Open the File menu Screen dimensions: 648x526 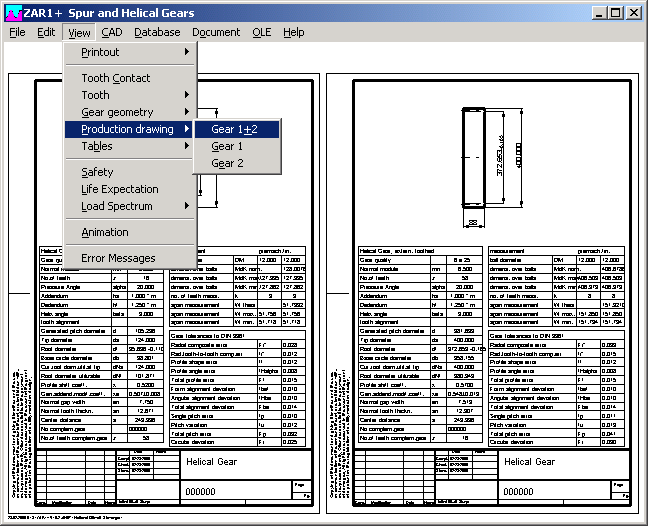tap(17, 32)
